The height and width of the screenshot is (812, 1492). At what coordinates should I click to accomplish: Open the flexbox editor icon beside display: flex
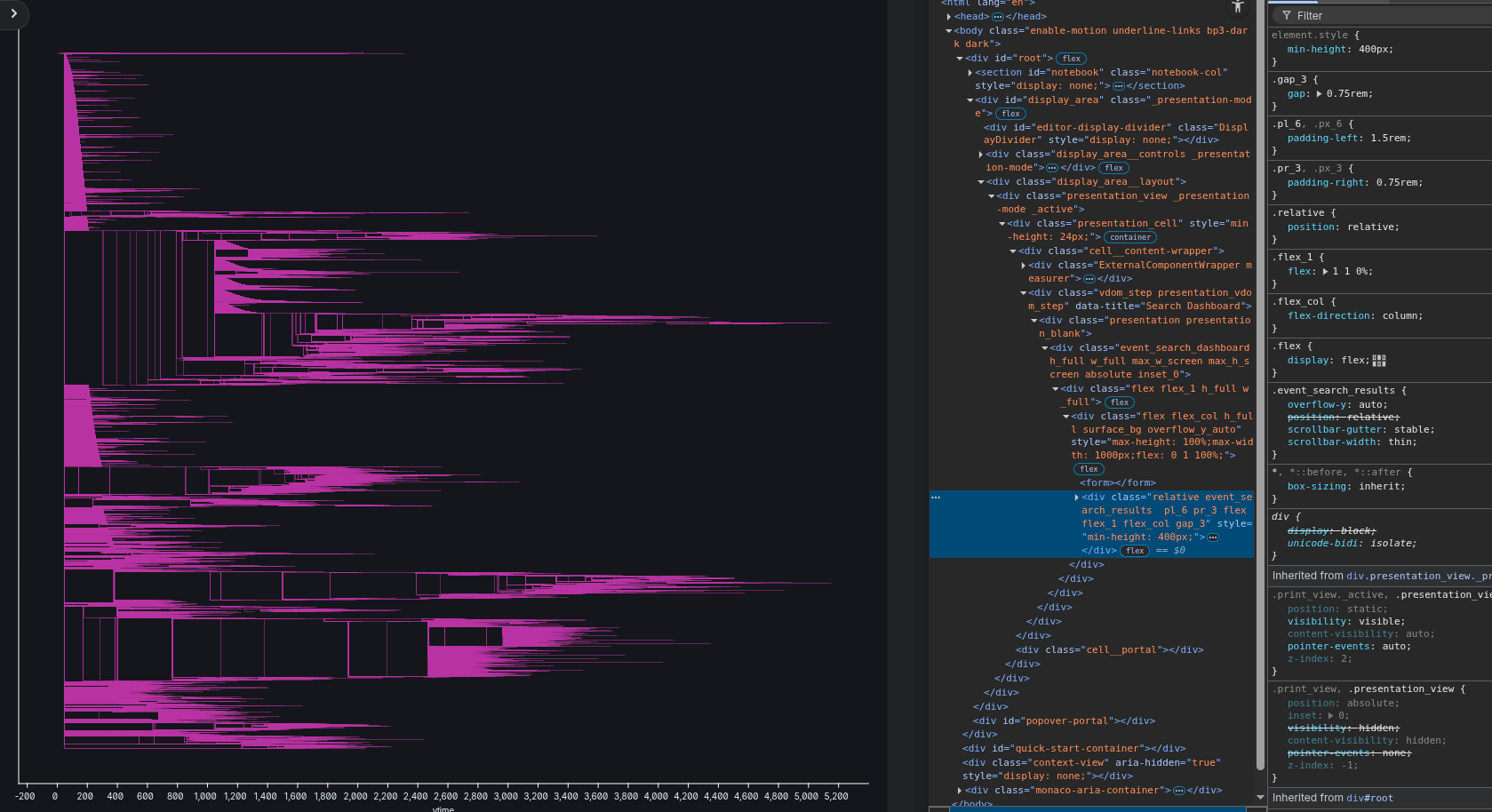point(1379,361)
